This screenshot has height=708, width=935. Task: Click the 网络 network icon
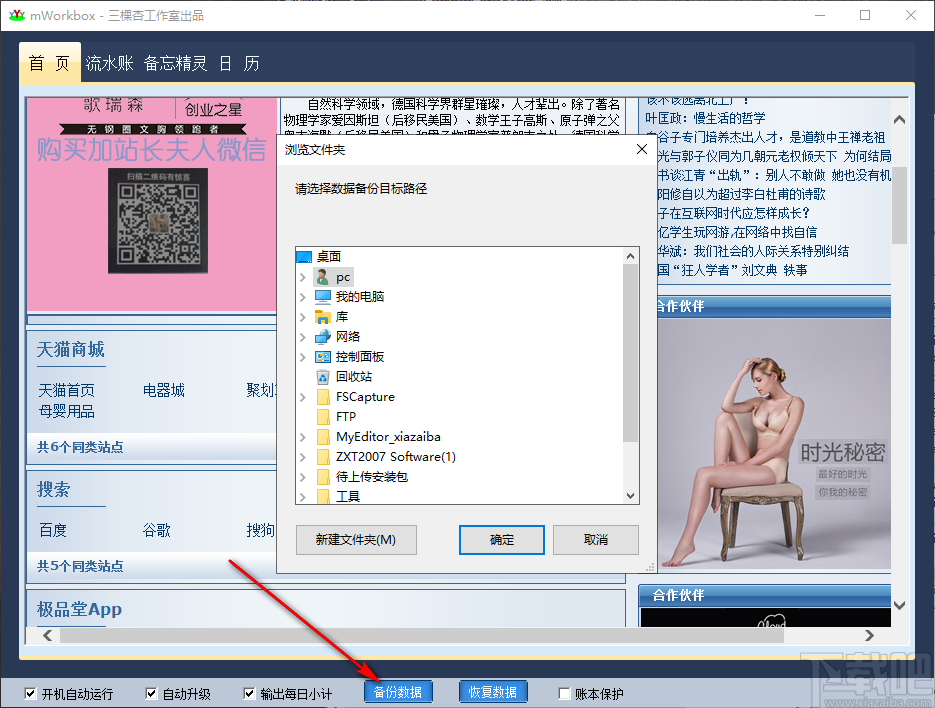(x=323, y=336)
